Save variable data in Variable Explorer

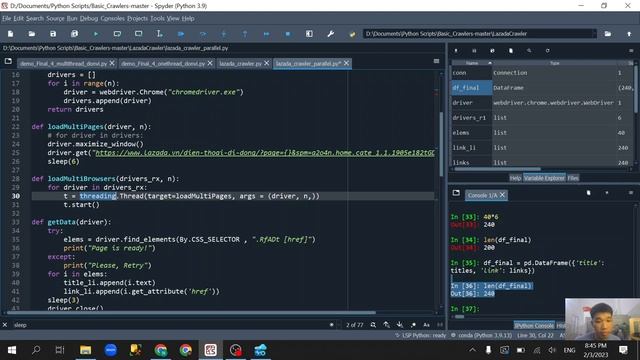tap(474, 51)
